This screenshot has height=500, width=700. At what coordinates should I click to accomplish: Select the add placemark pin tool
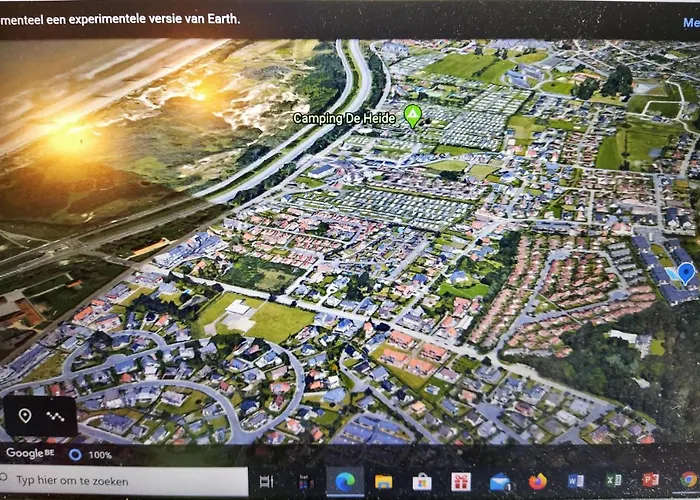(x=25, y=416)
